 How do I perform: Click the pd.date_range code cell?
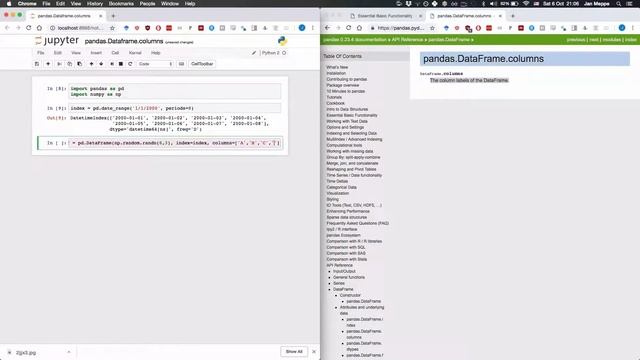(x=175, y=108)
